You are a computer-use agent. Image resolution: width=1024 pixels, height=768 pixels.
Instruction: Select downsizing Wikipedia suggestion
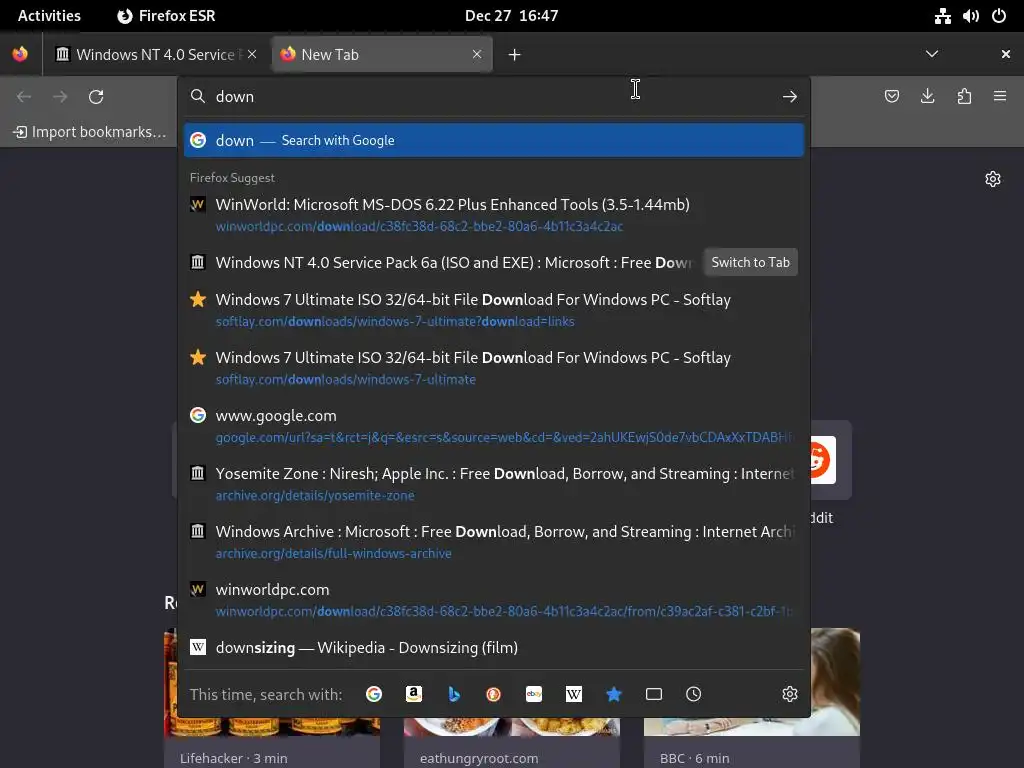(x=494, y=648)
